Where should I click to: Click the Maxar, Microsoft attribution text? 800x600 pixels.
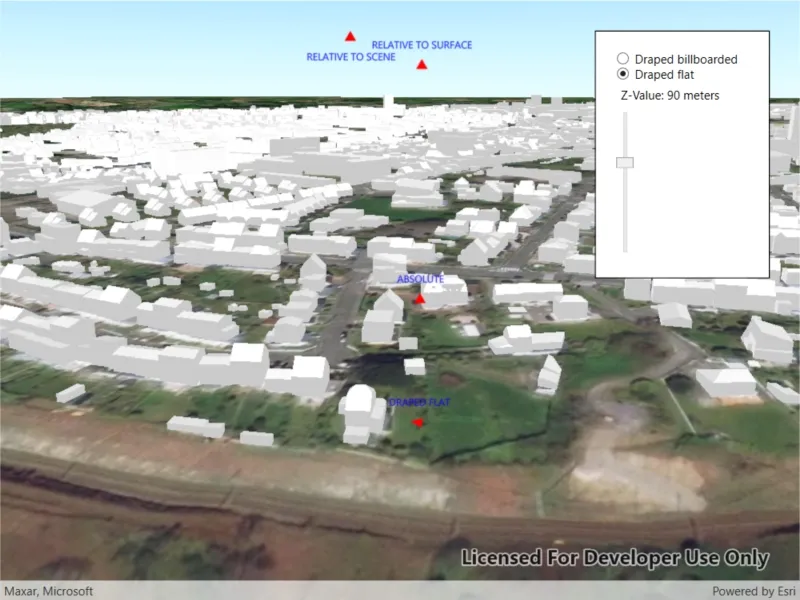48,591
